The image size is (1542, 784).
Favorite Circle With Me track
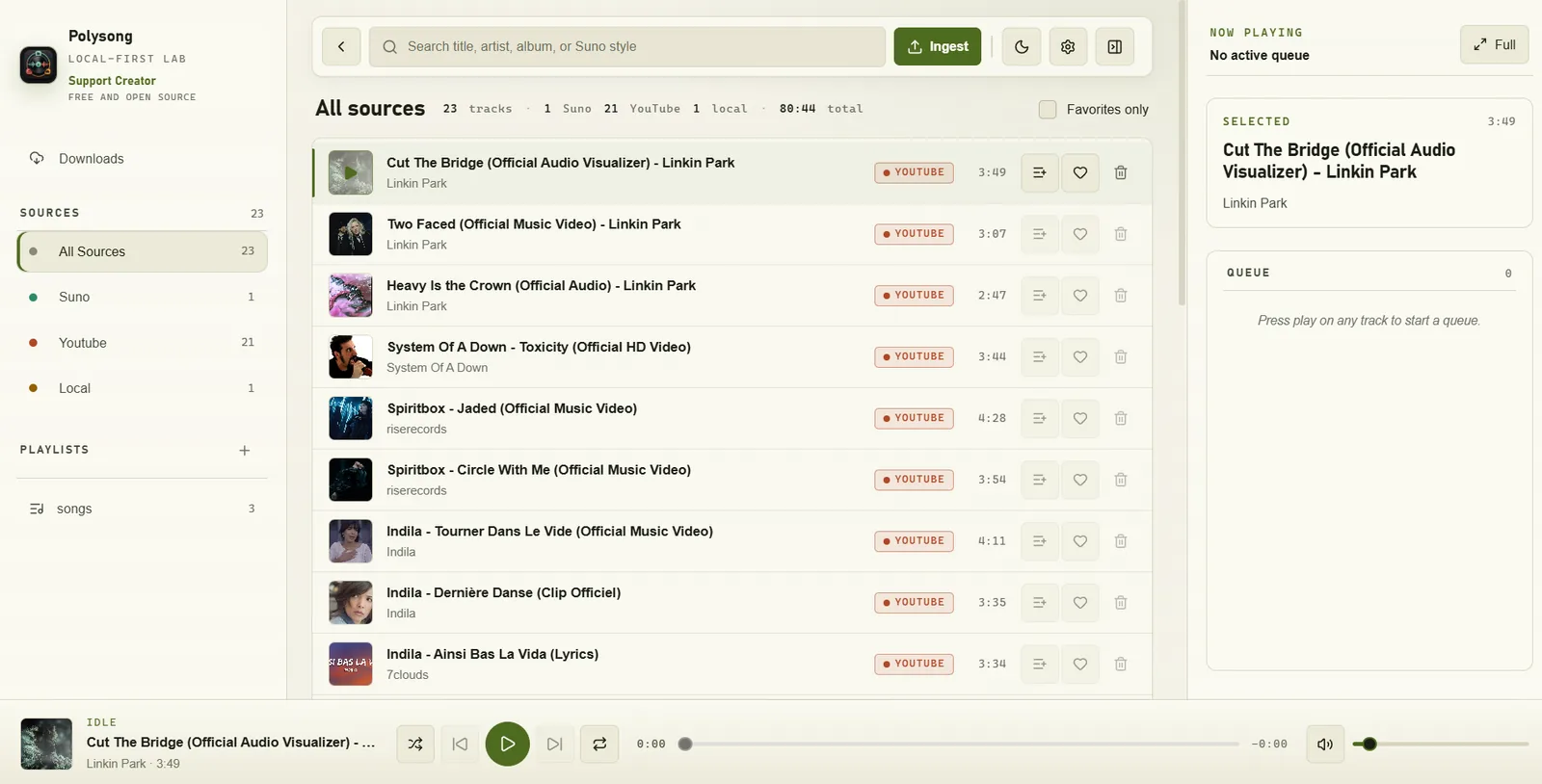[x=1080, y=480]
